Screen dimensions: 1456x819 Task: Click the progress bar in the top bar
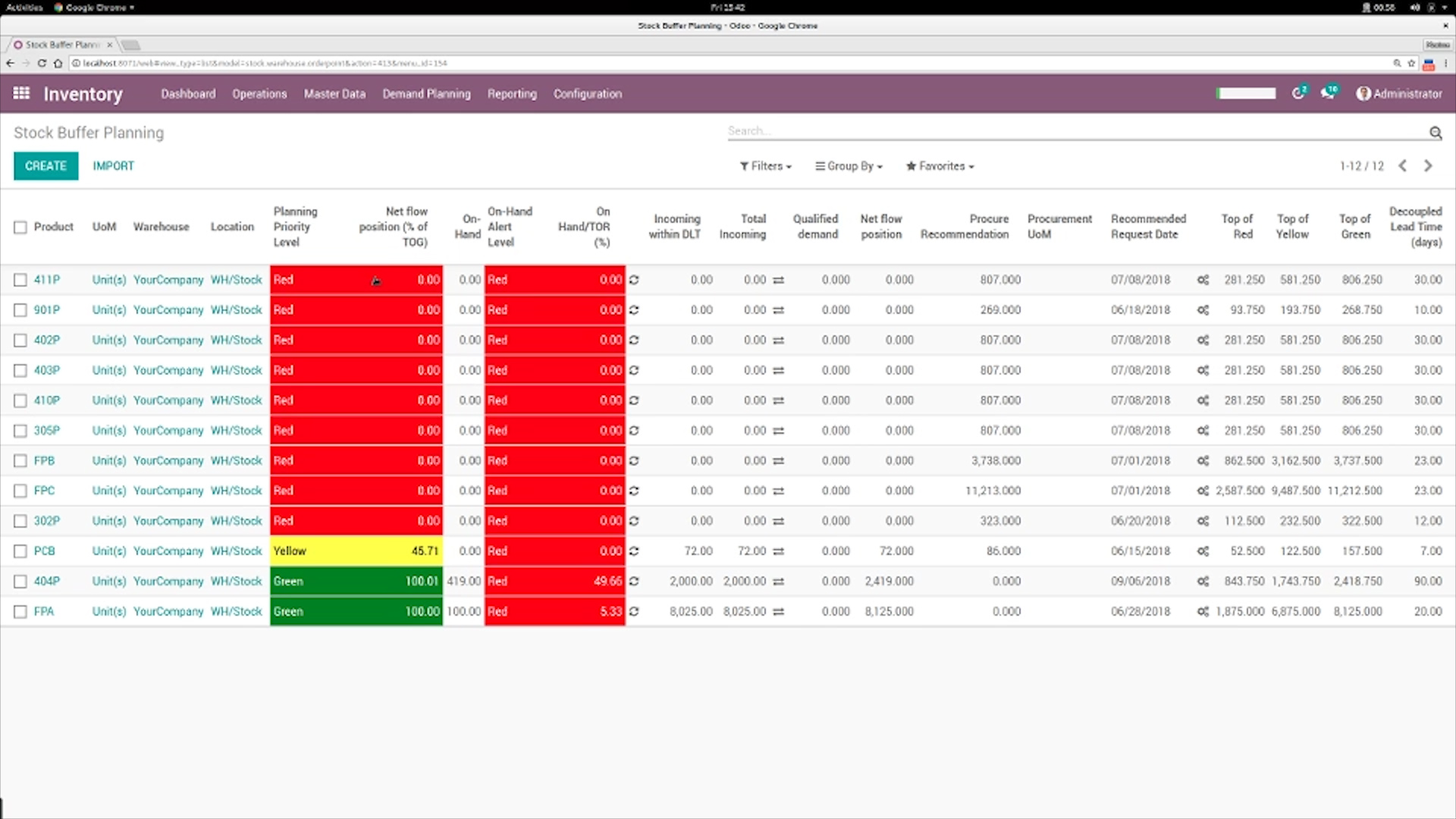tap(1246, 93)
